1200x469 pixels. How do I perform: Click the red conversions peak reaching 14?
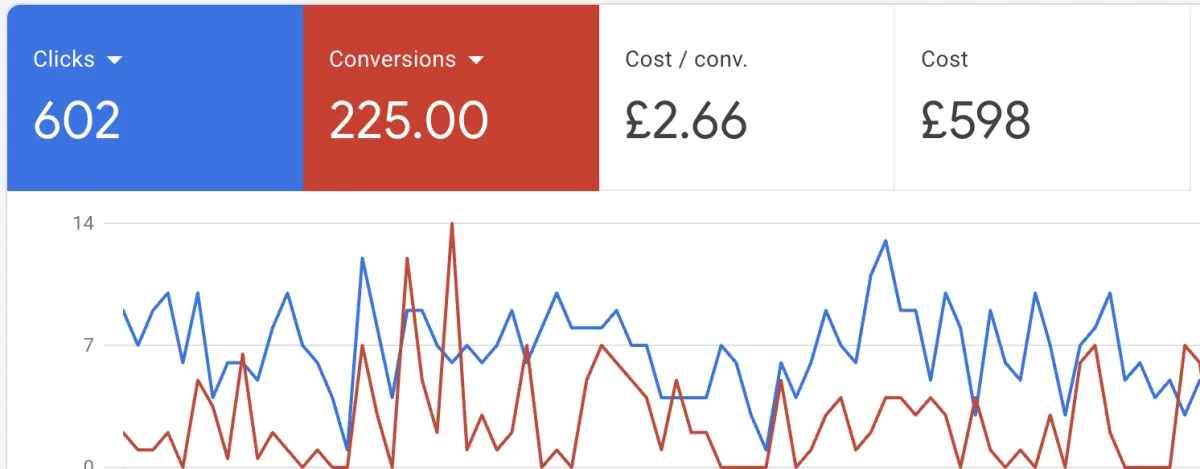(x=452, y=224)
